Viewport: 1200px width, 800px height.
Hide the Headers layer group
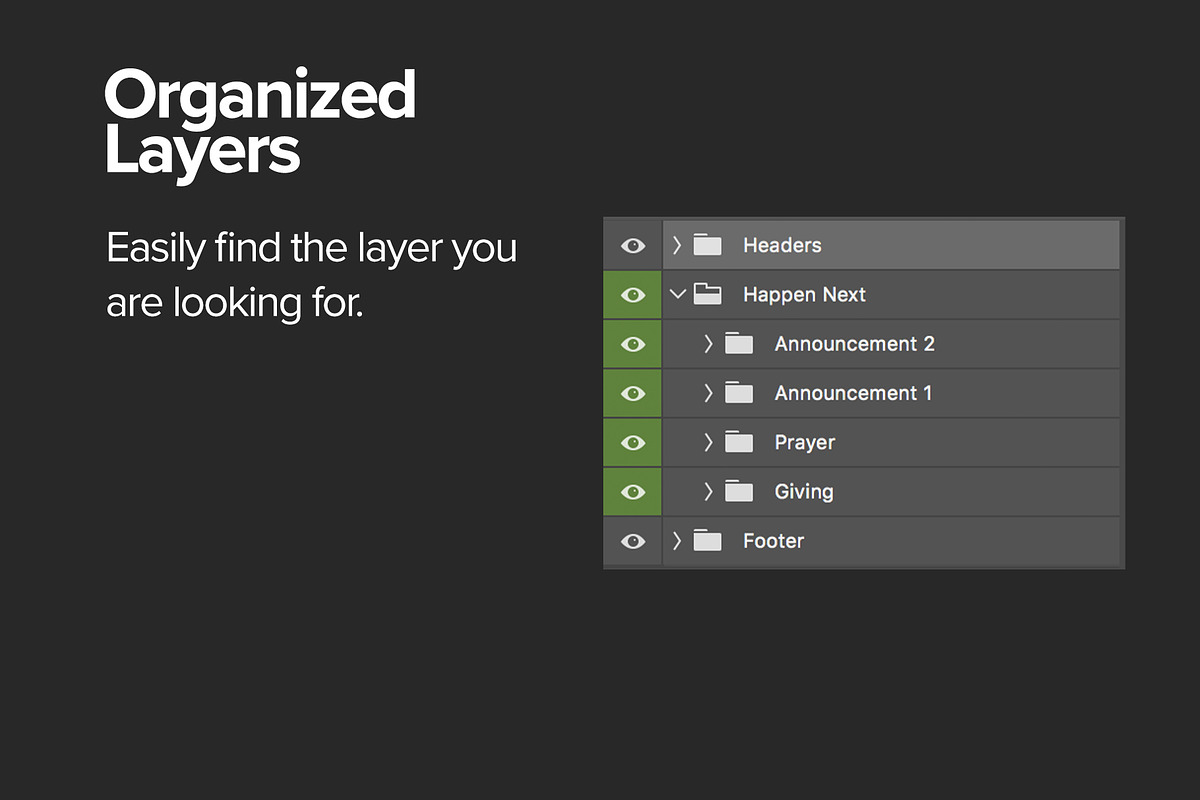tap(632, 245)
